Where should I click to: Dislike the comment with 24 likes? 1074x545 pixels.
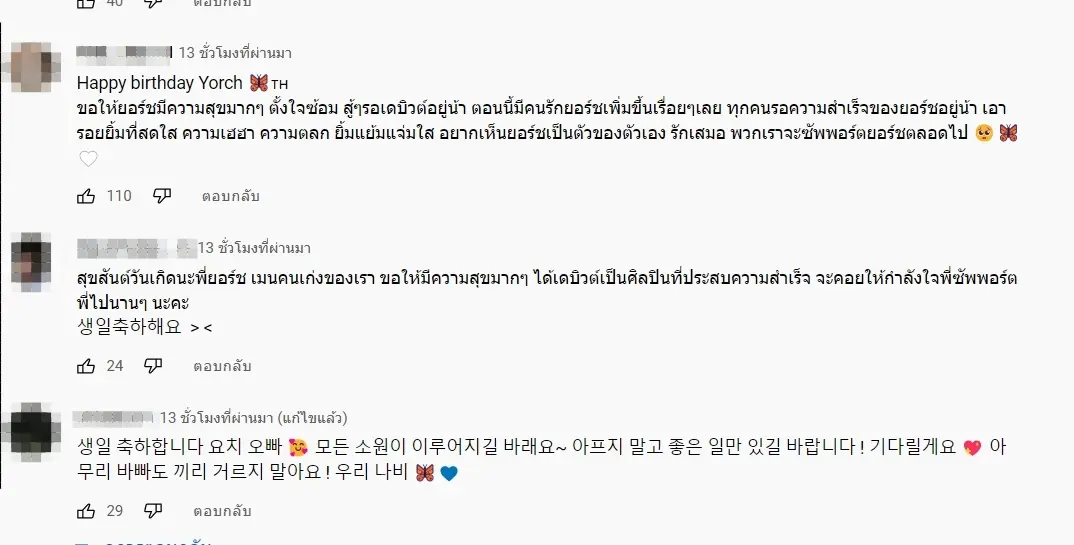(153, 366)
